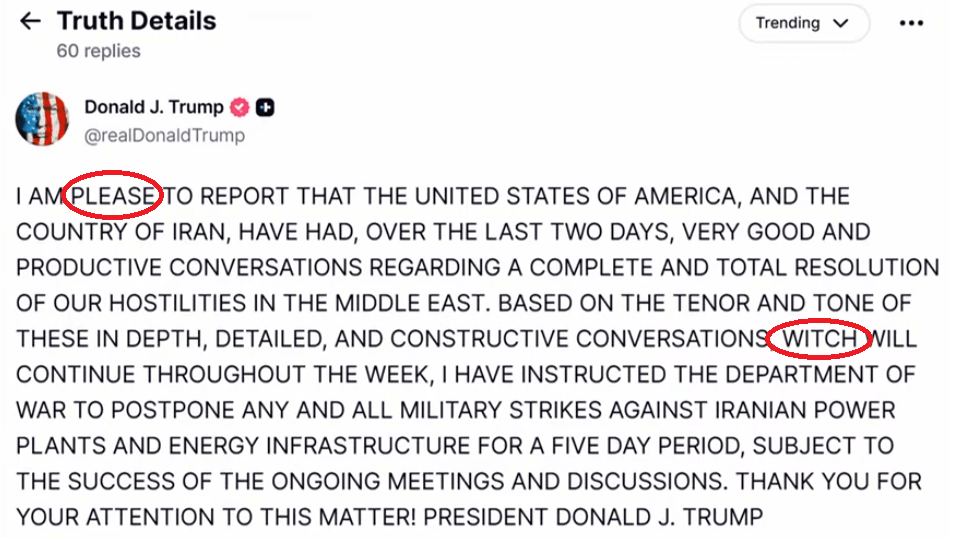Click the black plus badge by the name
Image resolution: width=976 pixels, height=555 pixels.
click(x=265, y=107)
